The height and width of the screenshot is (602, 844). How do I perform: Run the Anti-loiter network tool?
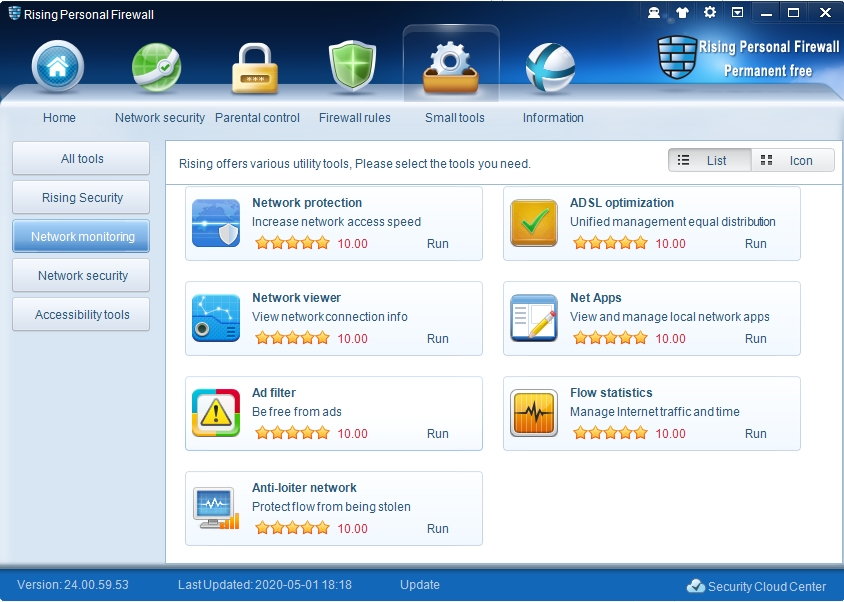tap(438, 529)
